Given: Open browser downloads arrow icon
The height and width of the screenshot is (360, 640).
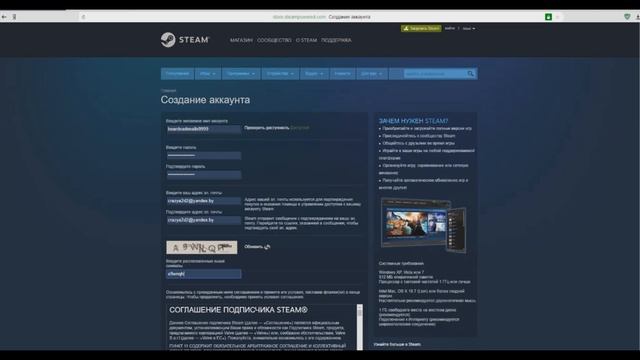Looking at the screenshot, I should pos(637,17).
